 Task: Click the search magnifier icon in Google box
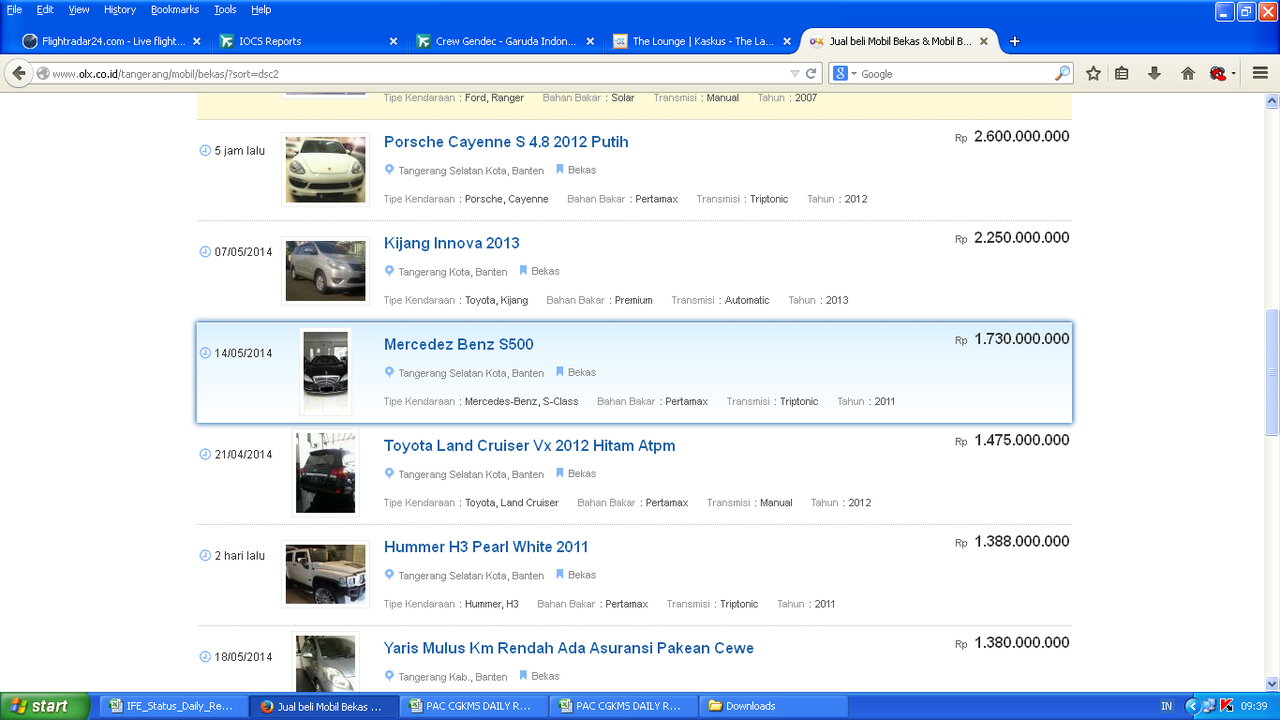click(x=1062, y=73)
